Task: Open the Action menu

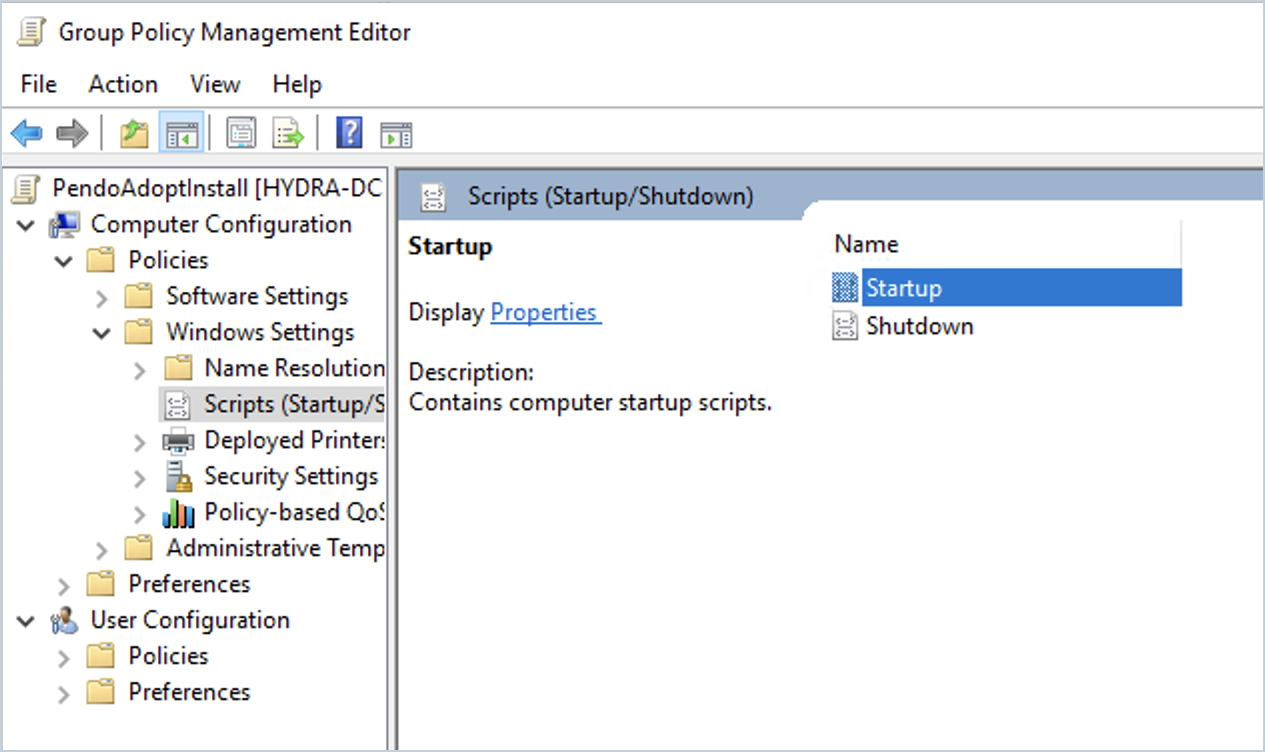Action: coord(123,84)
